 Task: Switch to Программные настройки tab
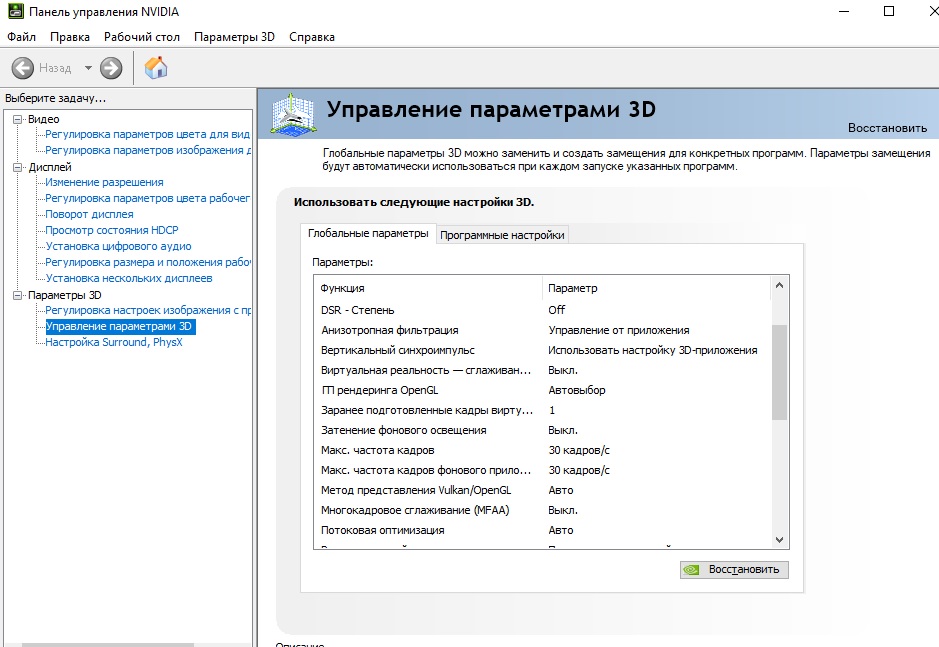tap(502, 235)
